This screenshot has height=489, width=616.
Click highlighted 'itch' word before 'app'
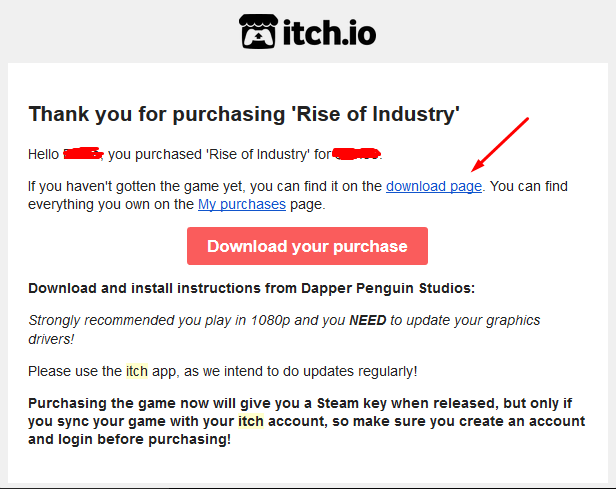tap(136, 371)
